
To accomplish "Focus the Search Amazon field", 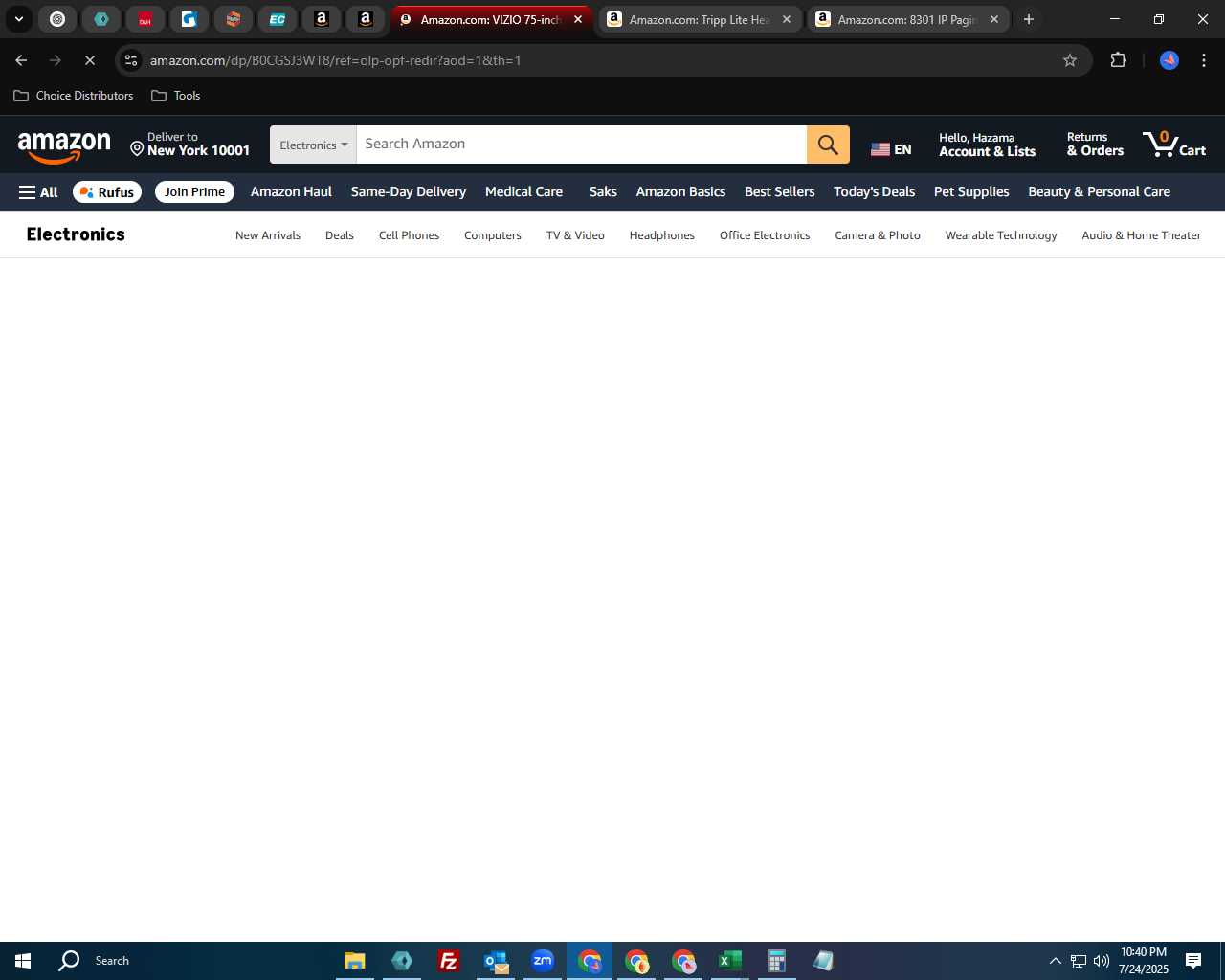I will coord(582,145).
